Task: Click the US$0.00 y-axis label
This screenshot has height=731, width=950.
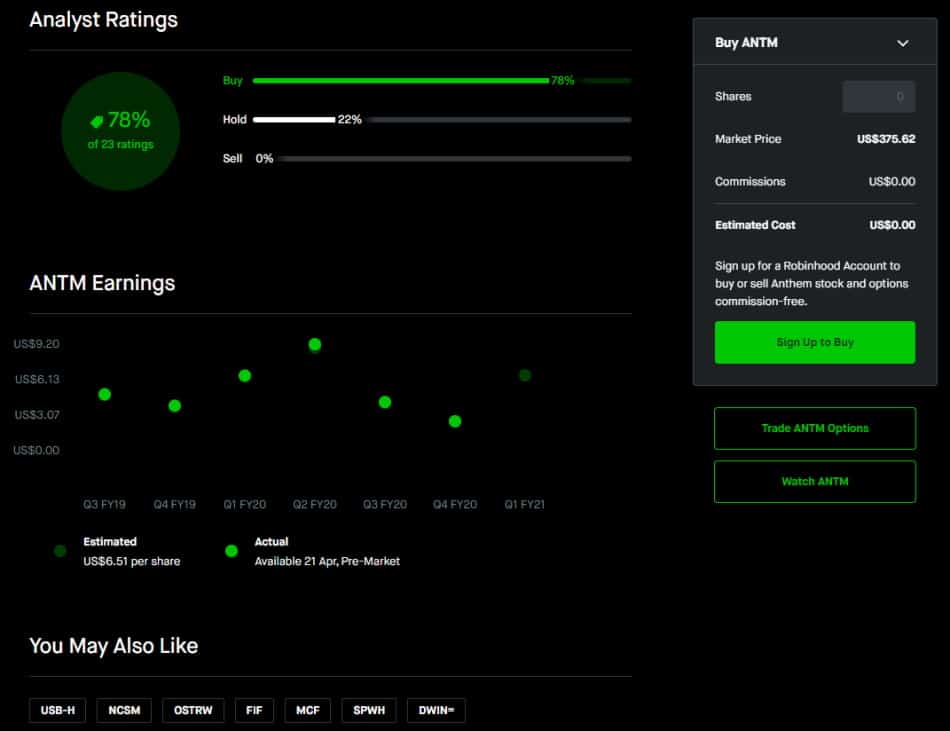Action: click(x=36, y=451)
